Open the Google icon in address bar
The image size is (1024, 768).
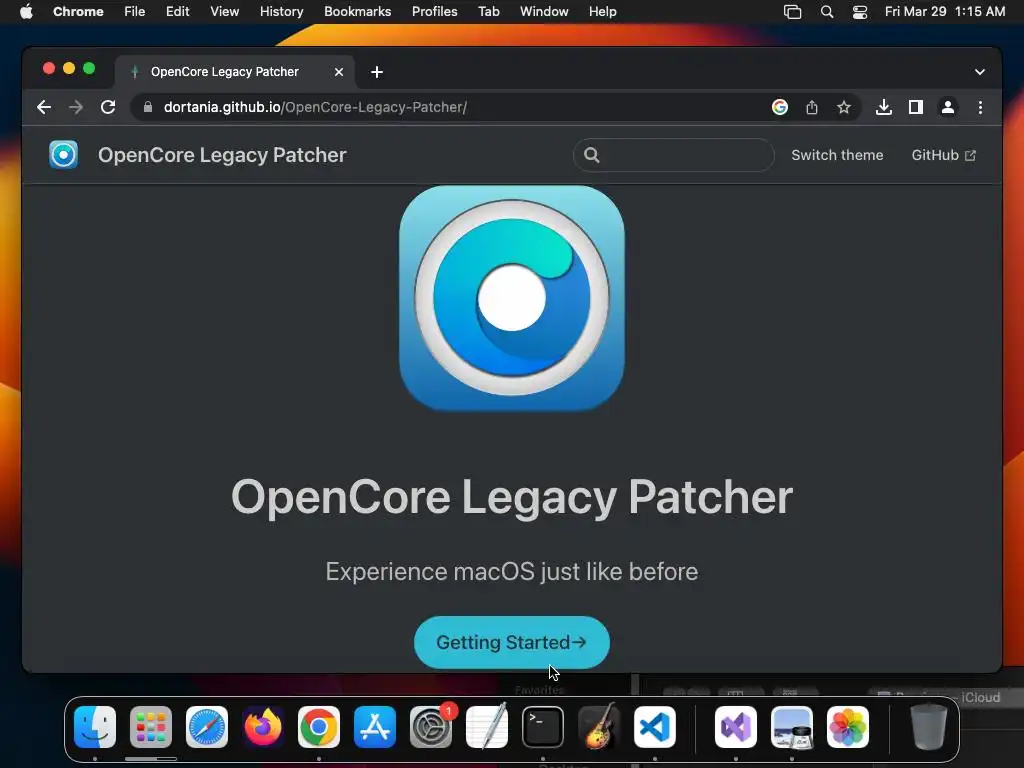click(780, 107)
